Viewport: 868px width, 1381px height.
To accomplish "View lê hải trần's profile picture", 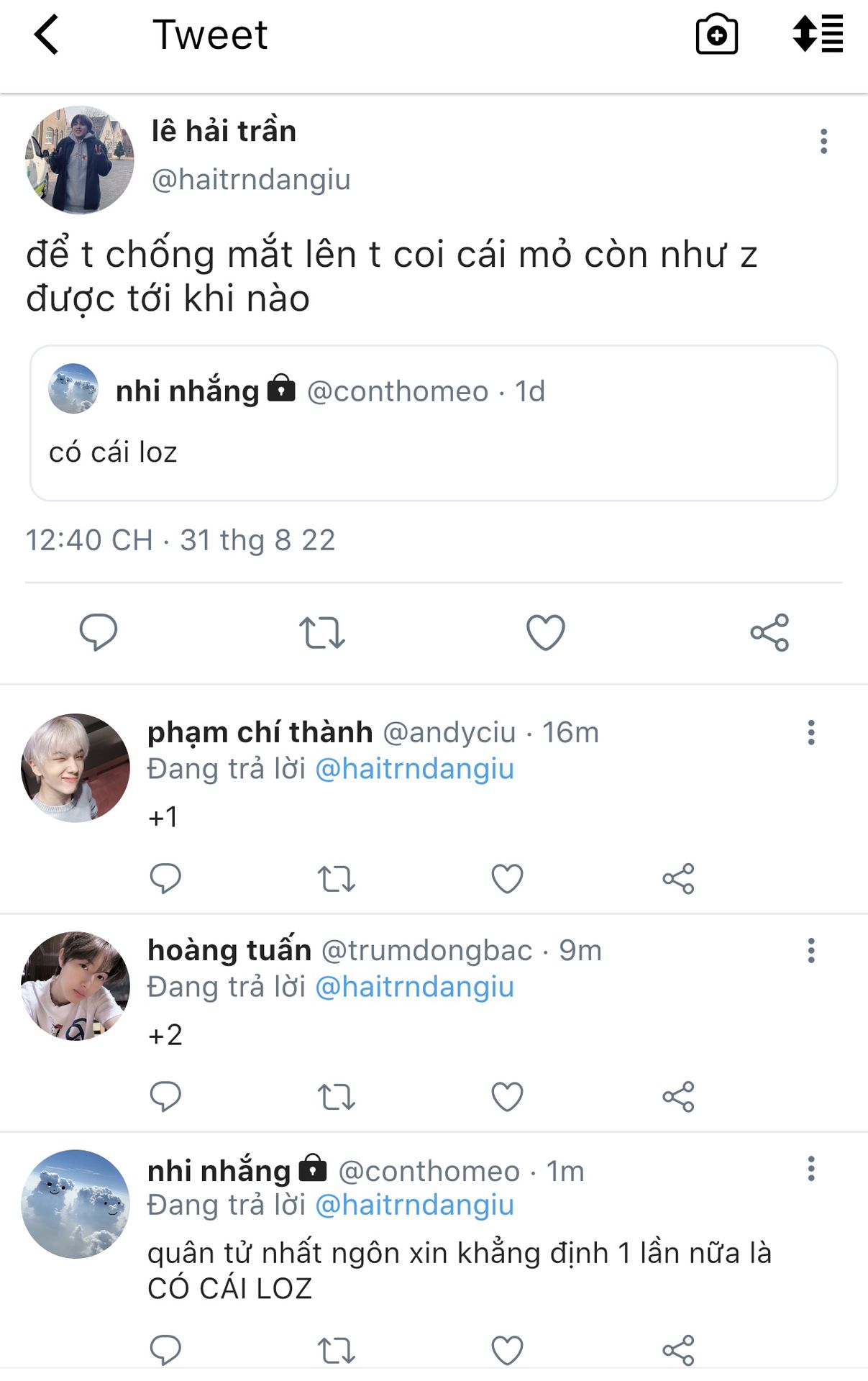I will (80, 160).
